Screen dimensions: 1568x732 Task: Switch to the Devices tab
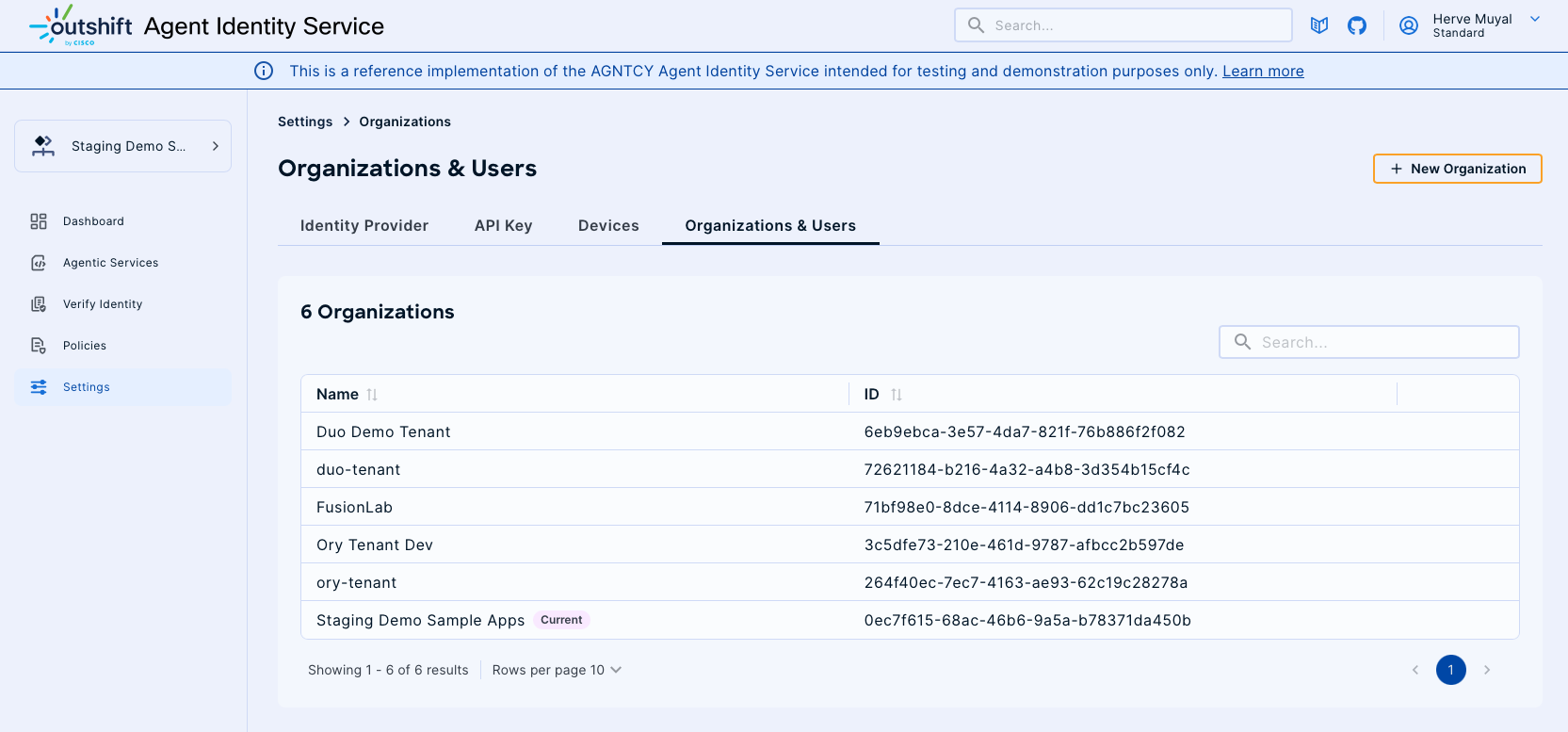pyautogui.click(x=608, y=225)
